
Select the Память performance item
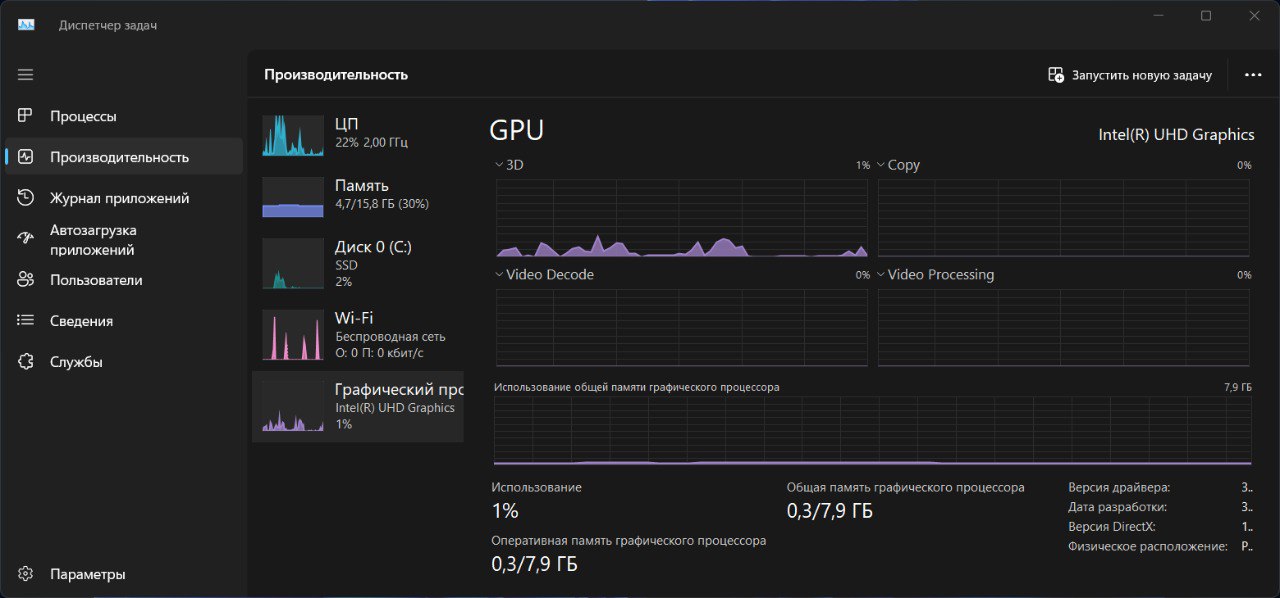pos(358,194)
